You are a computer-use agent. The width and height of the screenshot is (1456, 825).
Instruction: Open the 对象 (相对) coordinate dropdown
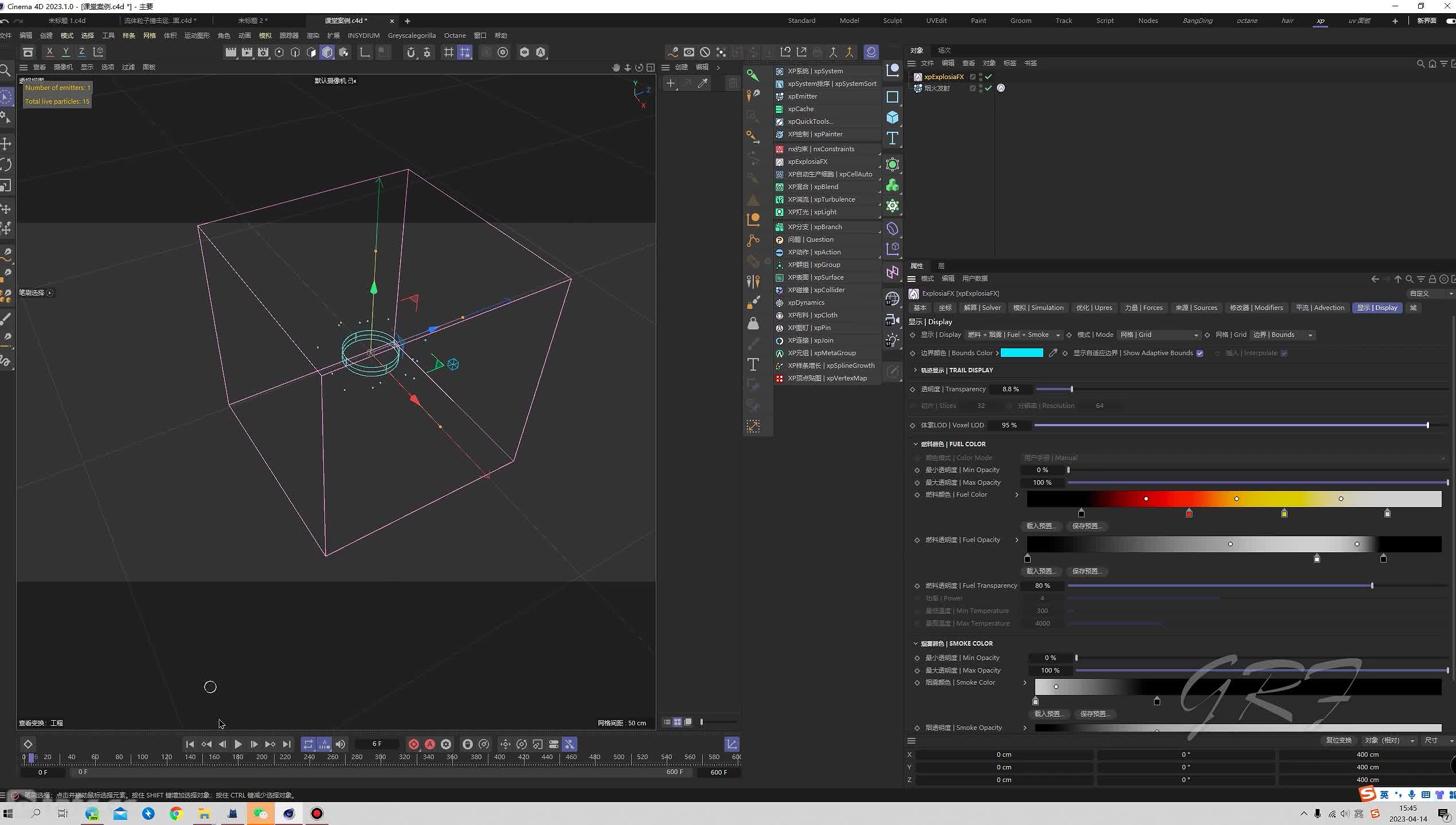tap(1389, 740)
